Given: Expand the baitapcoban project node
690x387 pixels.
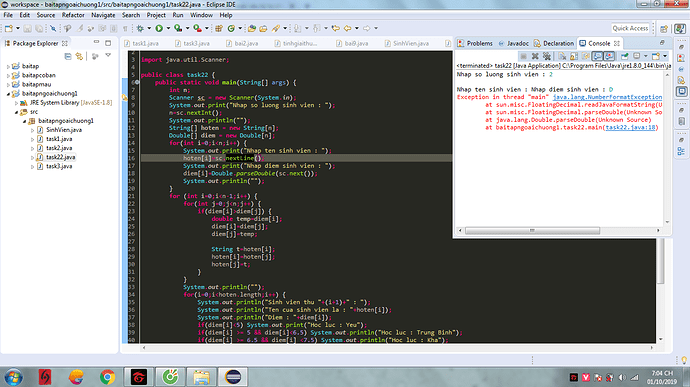Looking at the screenshot, I should [x=8, y=75].
